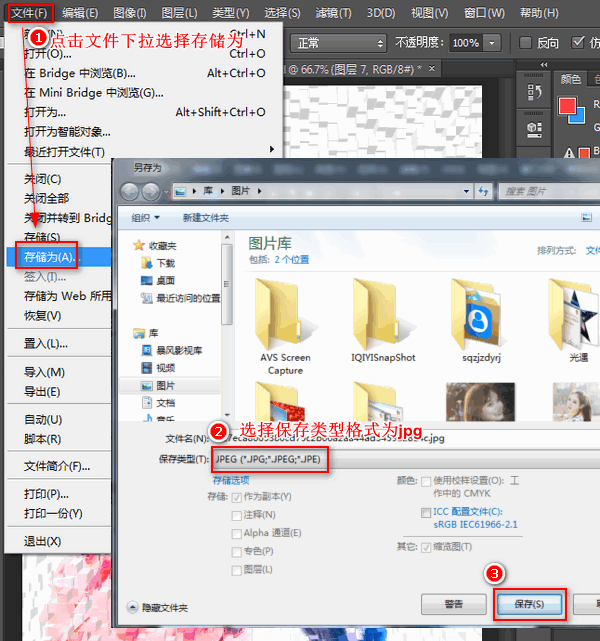600x641 pixels.
Task: Select 最近访问的位置 in sidebar
Action: [180, 298]
